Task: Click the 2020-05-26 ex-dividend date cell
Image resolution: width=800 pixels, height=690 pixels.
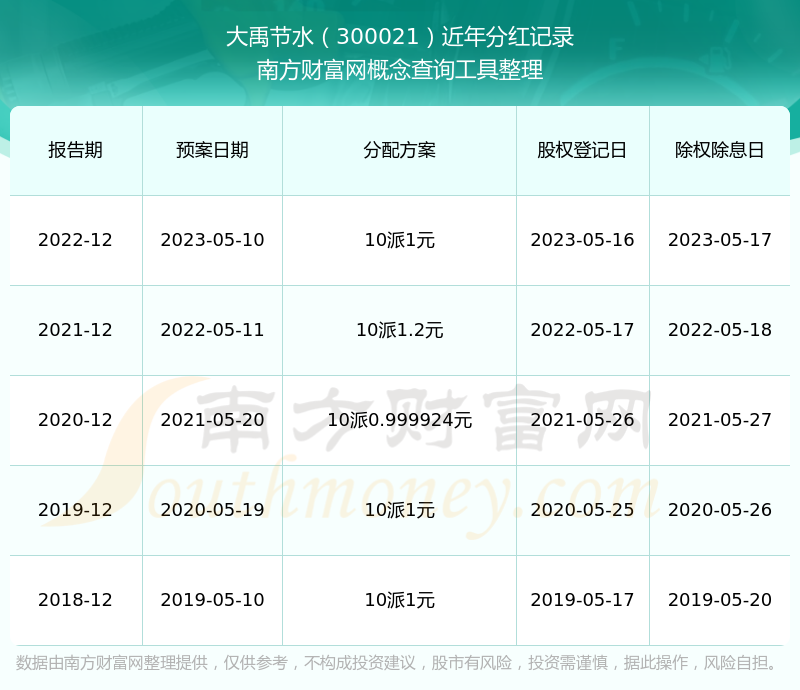Action: pos(719,510)
